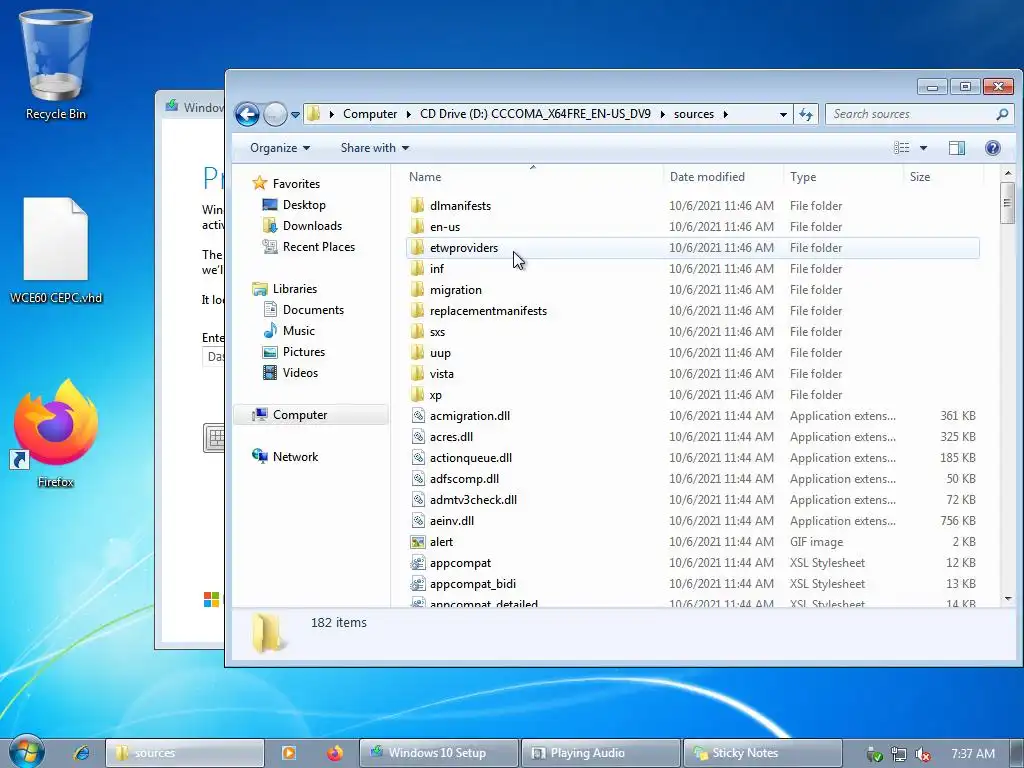Image resolution: width=1024 pixels, height=768 pixels.
Task: Select the adfscomp.dll file
Action: click(464, 479)
